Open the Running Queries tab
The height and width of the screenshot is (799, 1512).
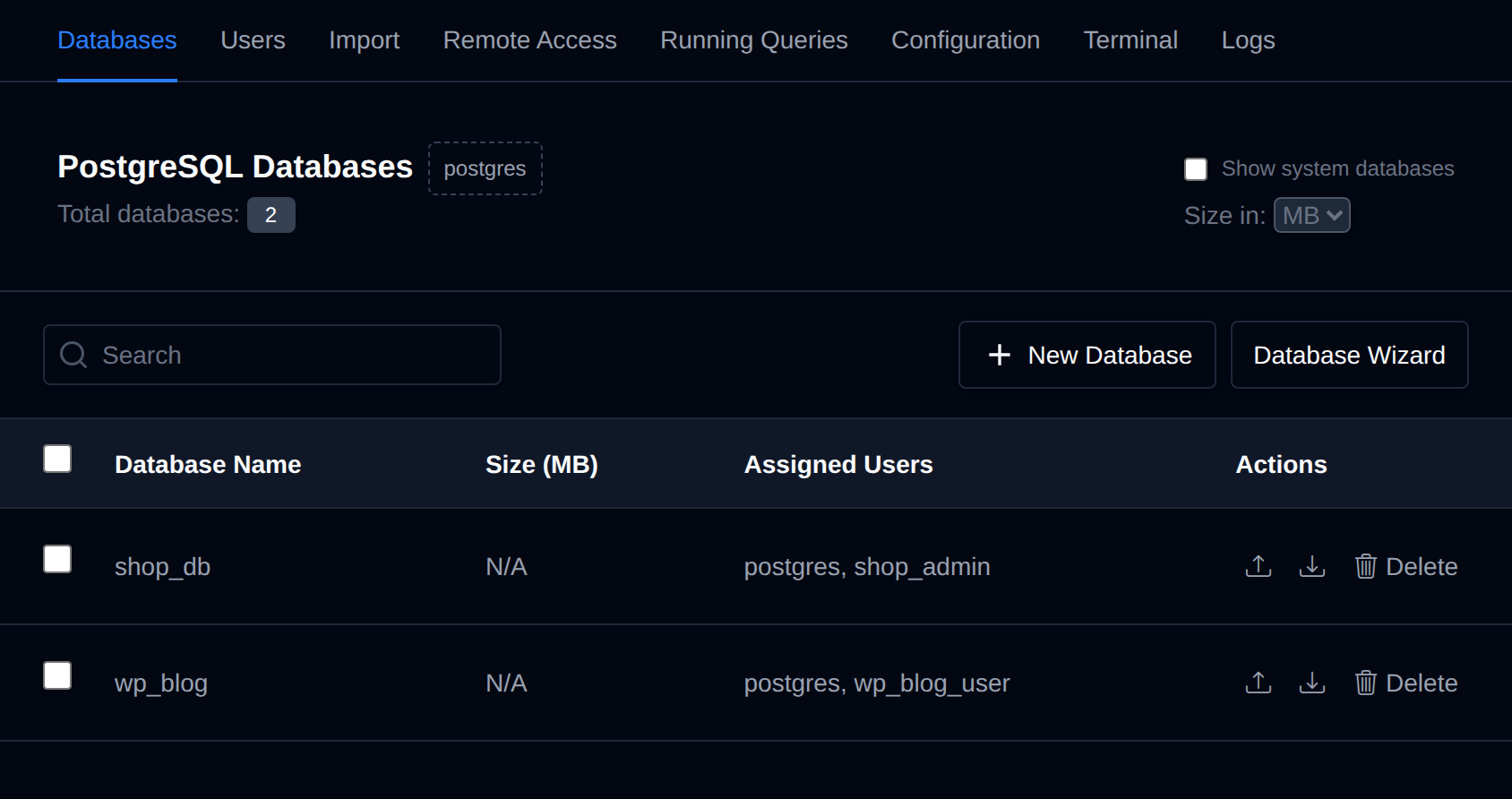(753, 40)
